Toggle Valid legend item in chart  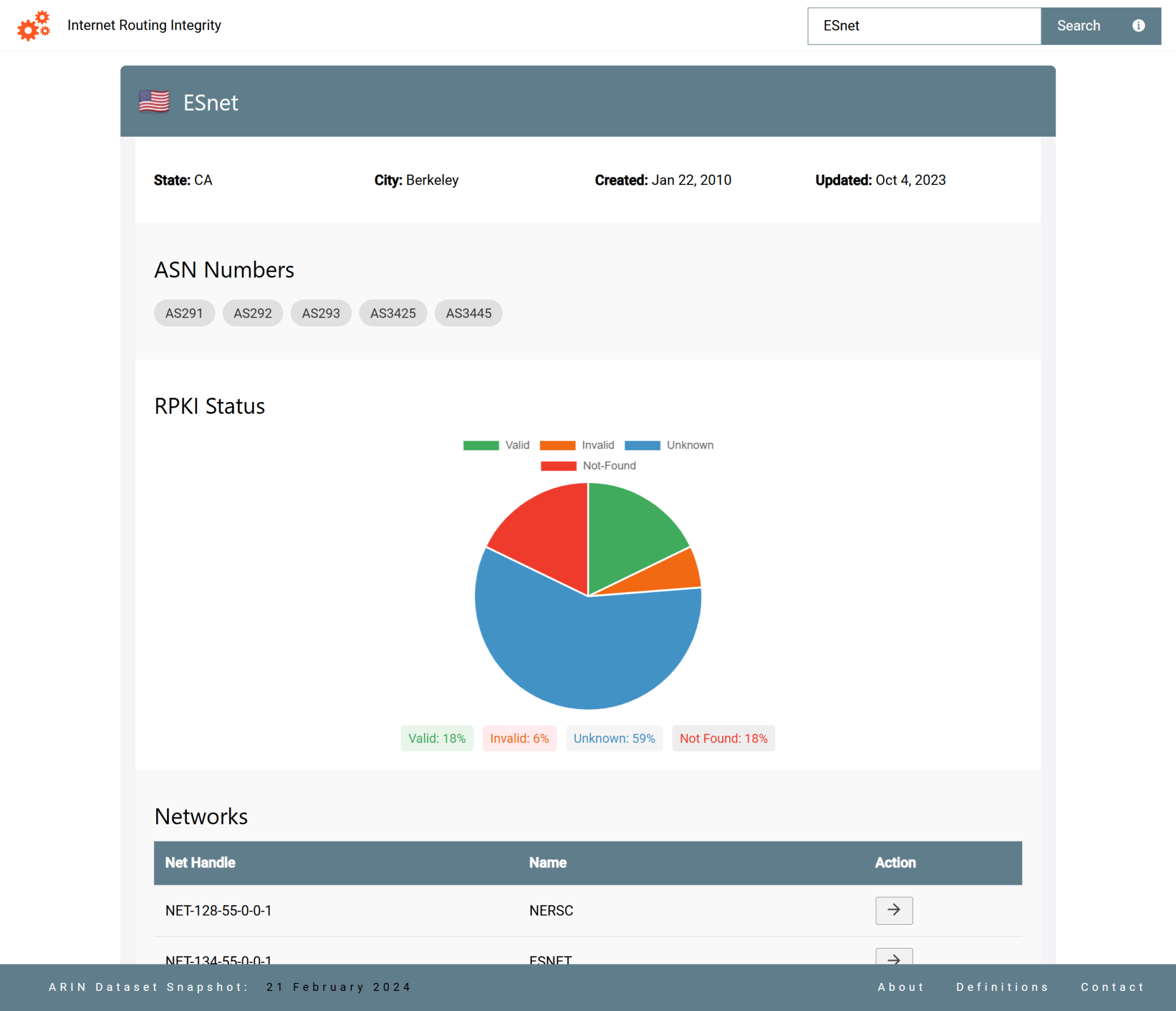click(496, 445)
